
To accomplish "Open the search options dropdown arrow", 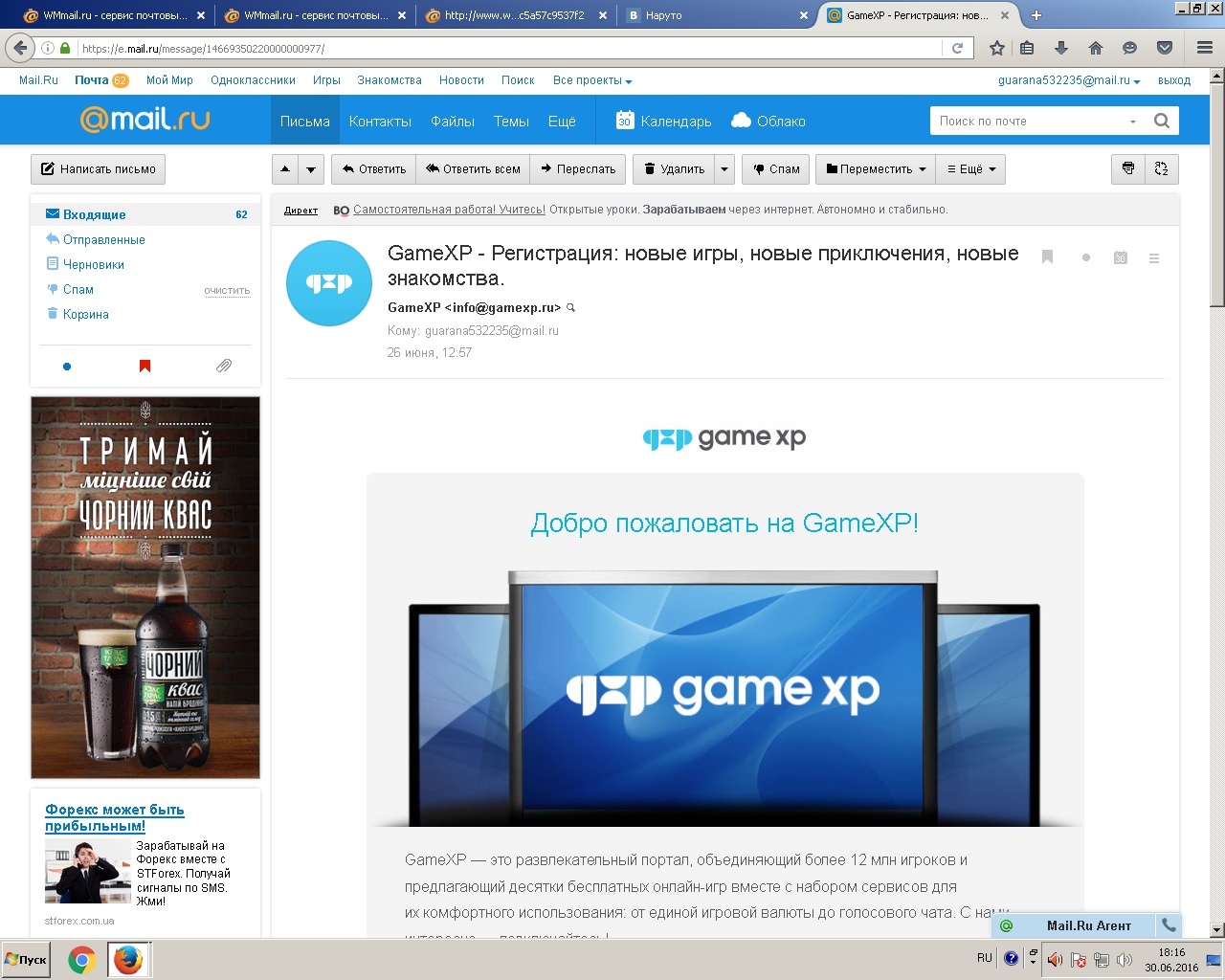I will [1133, 122].
